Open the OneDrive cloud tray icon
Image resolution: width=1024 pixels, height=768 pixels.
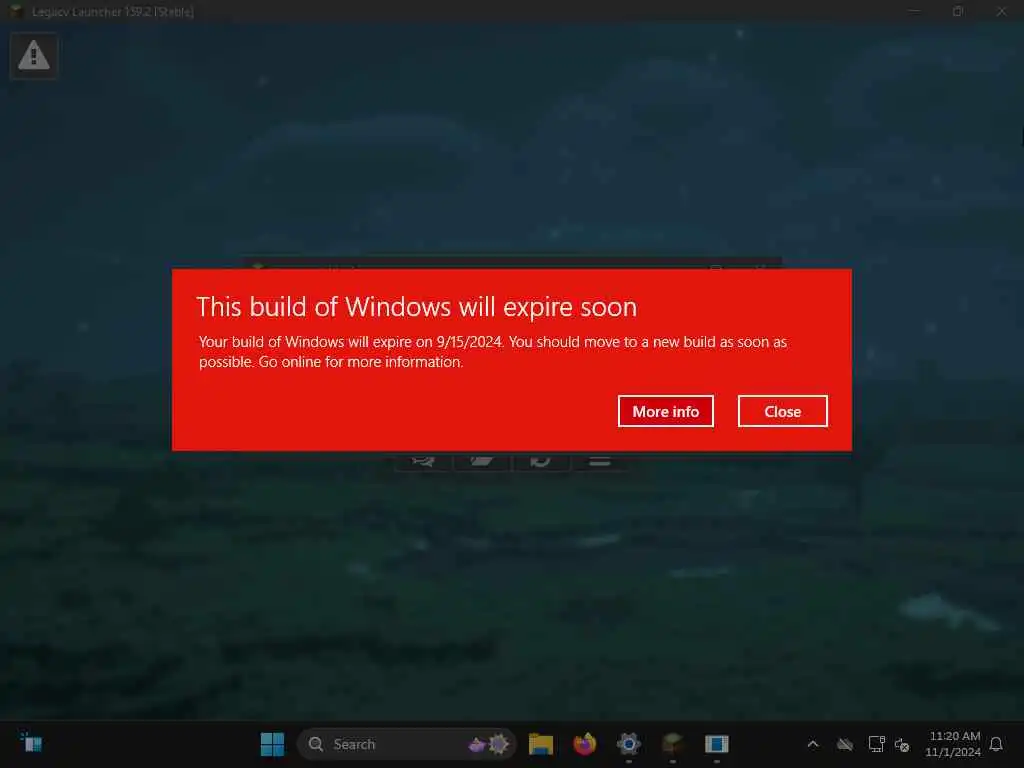[845, 744]
